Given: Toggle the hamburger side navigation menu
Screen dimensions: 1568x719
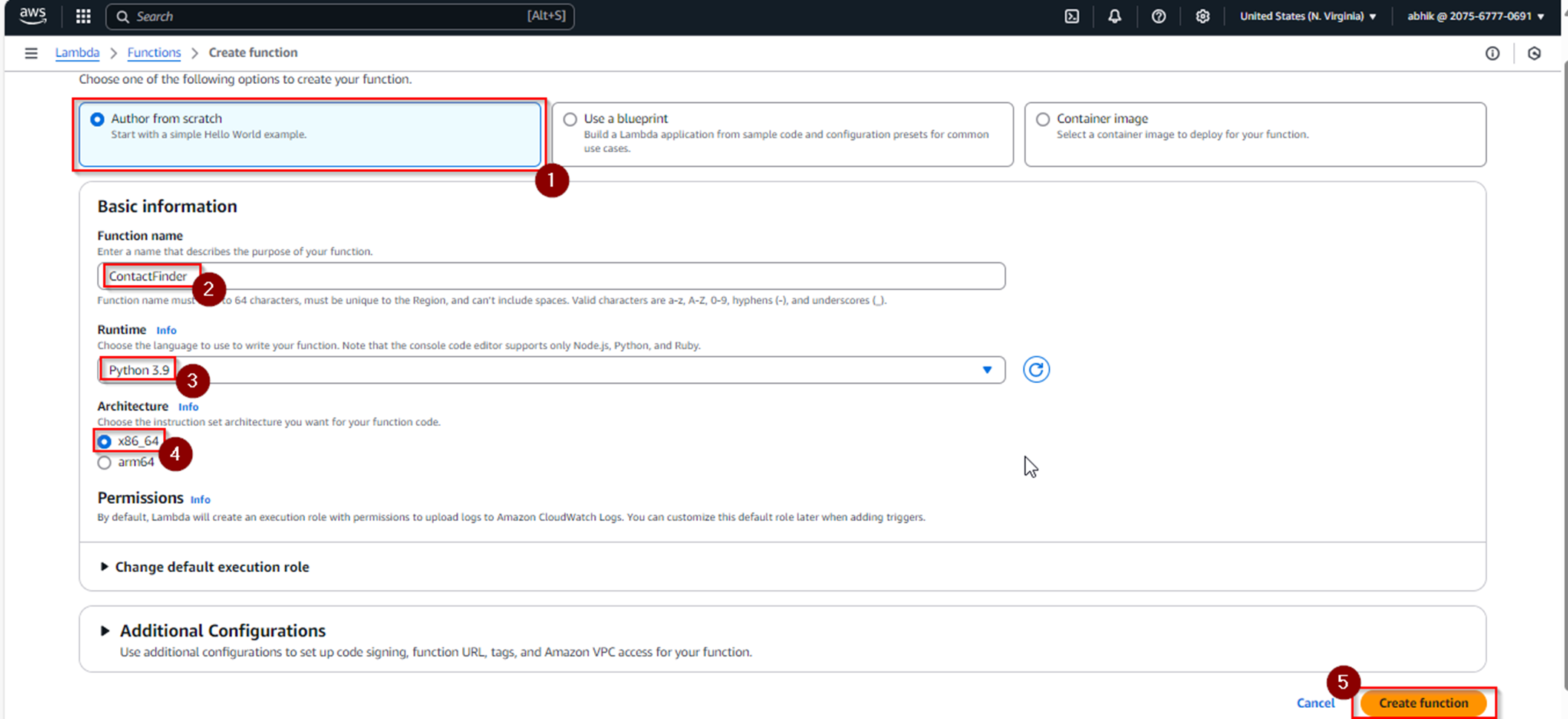Looking at the screenshot, I should click(x=31, y=53).
